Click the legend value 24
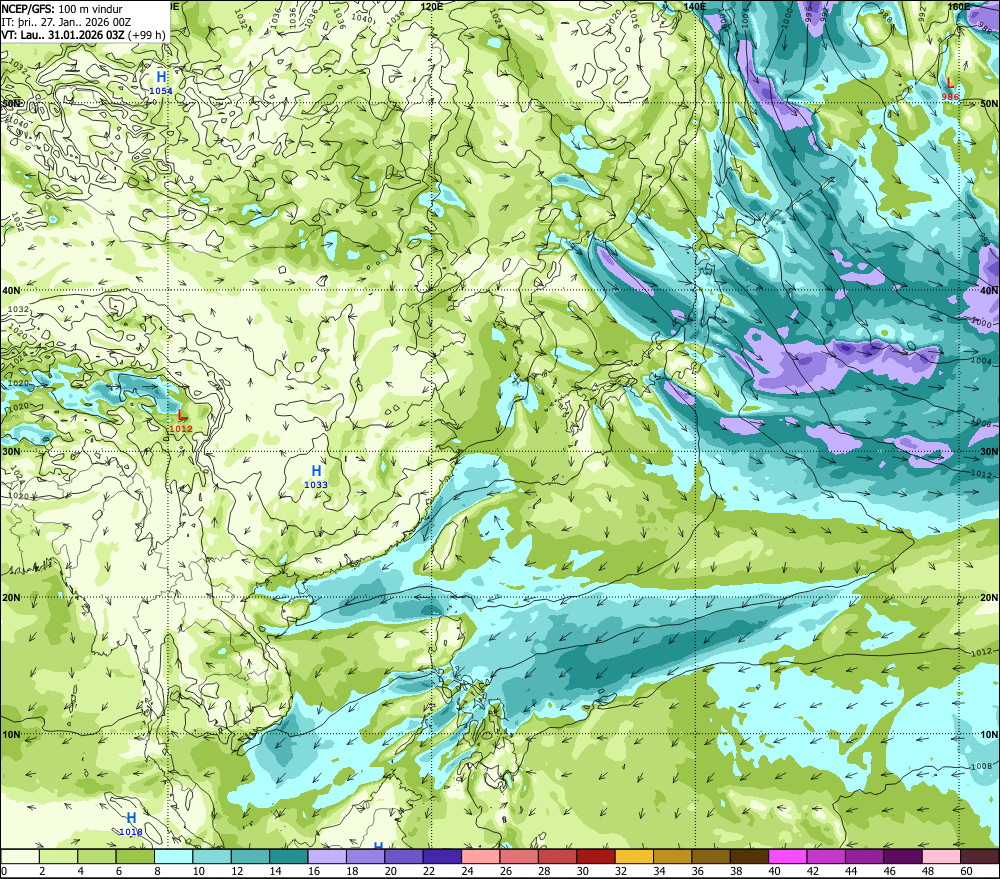Image resolution: width=1000 pixels, height=879 pixels. coord(467,871)
